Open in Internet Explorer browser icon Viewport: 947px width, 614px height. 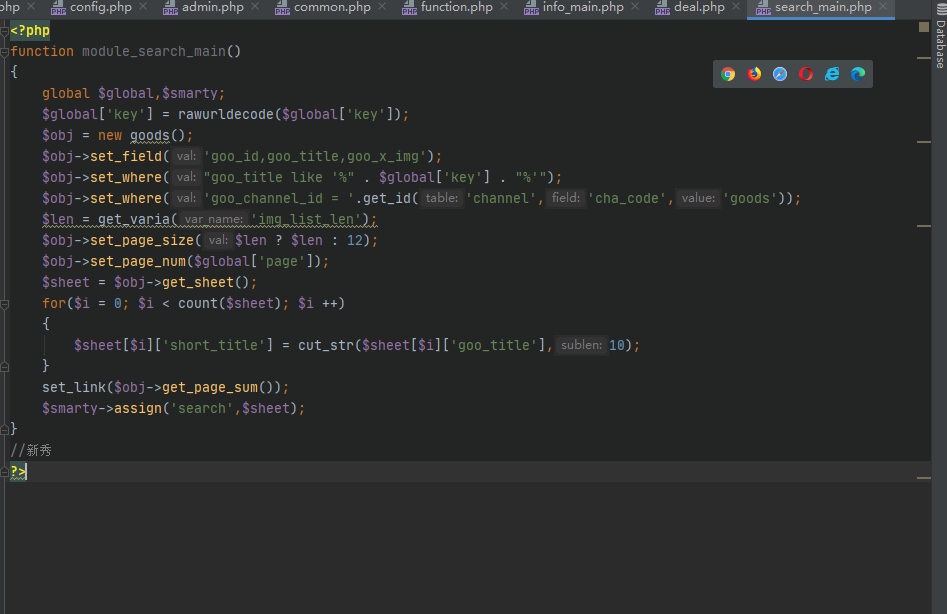click(832, 74)
